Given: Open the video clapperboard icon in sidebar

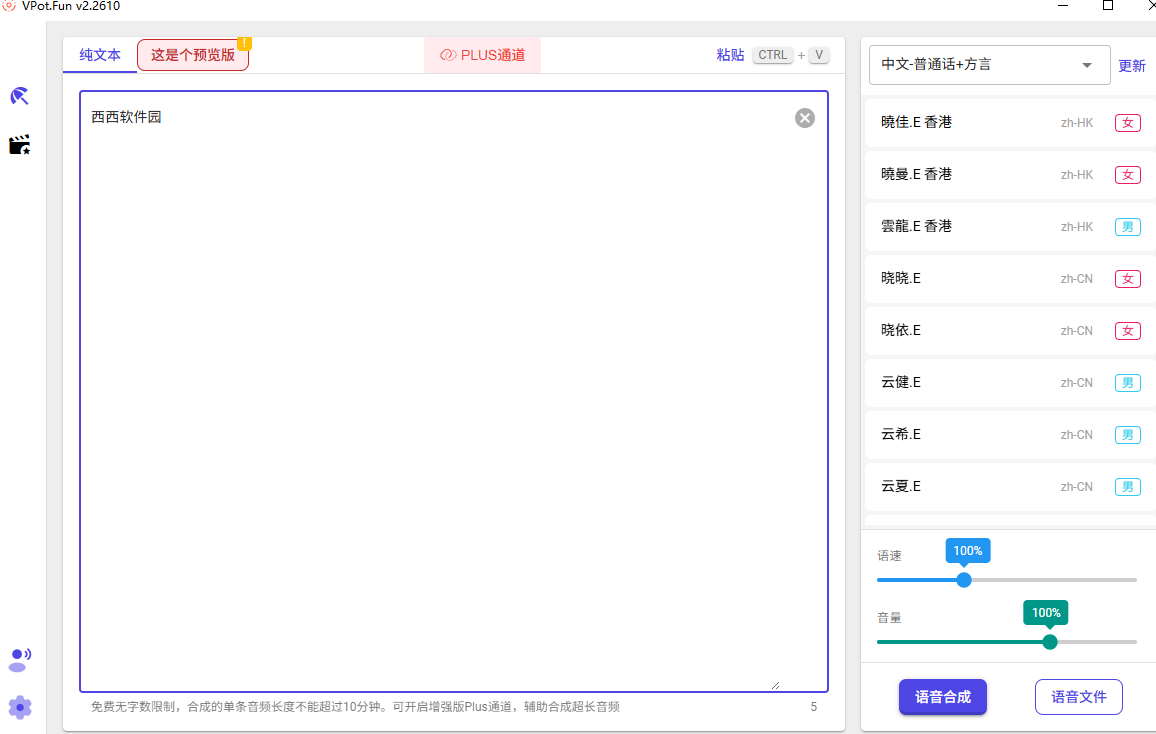Looking at the screenshot, I should click(x=19, y=144).
